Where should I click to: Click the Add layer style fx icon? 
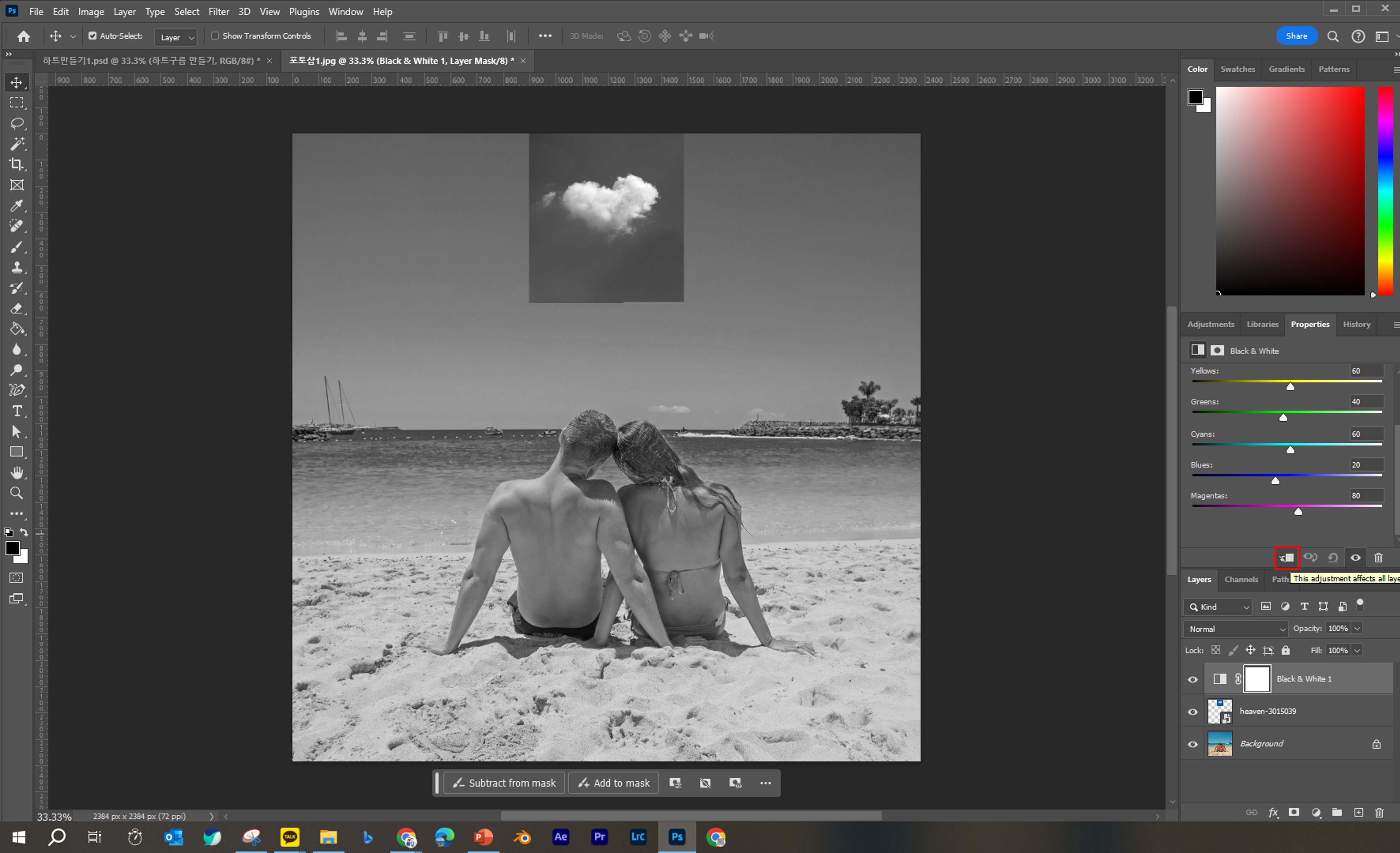point(1273,813)
